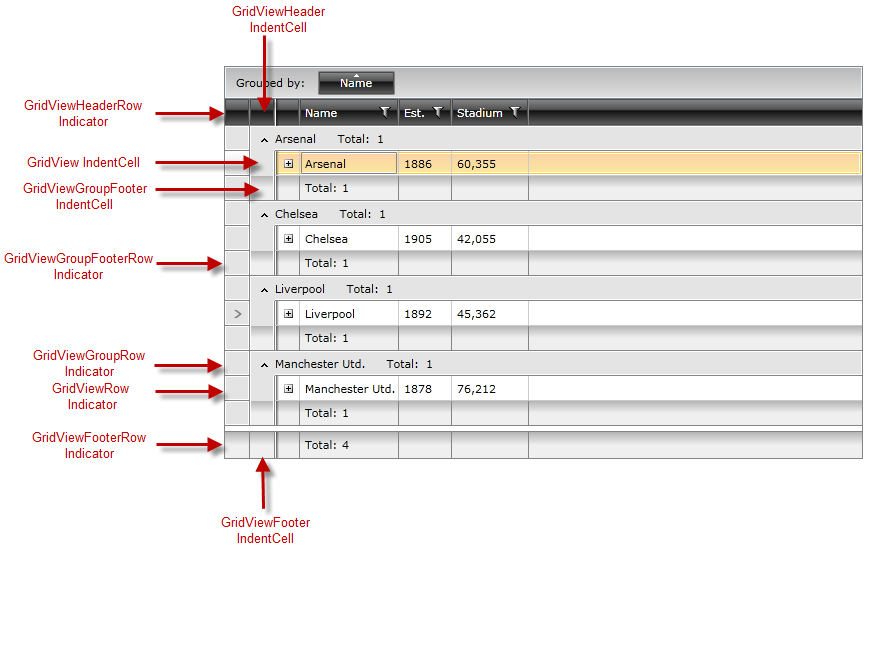Click the header indent cell above Arsenal group
The height and width of the screenshot is (658, 873).
pyautogui.click(x=263, y=112)
